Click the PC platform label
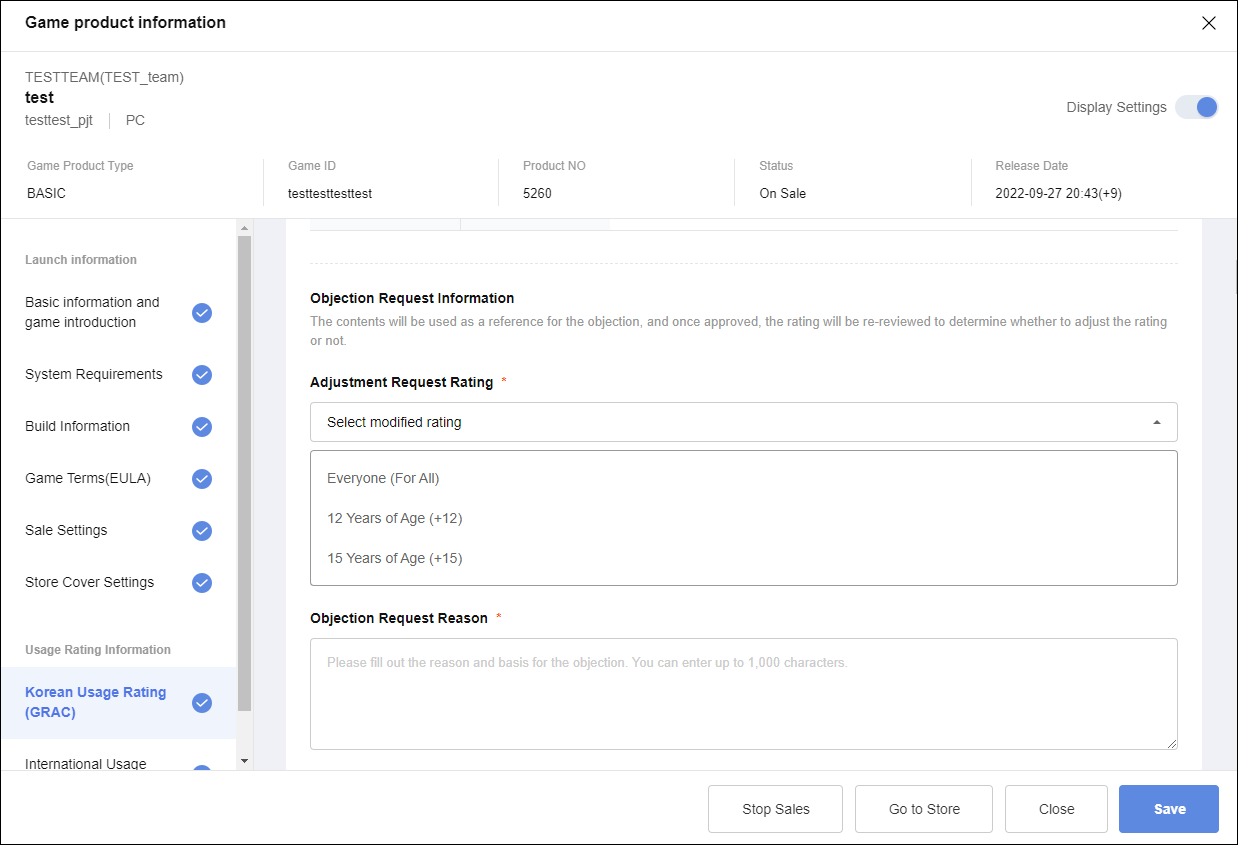 pyautogui.click(x=135, y=120)
